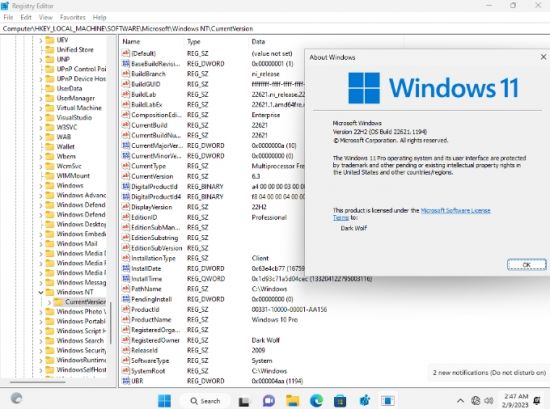Screen dimensions: 550x409
Task: Select the CurrentBuild value name
Action: 149,125
